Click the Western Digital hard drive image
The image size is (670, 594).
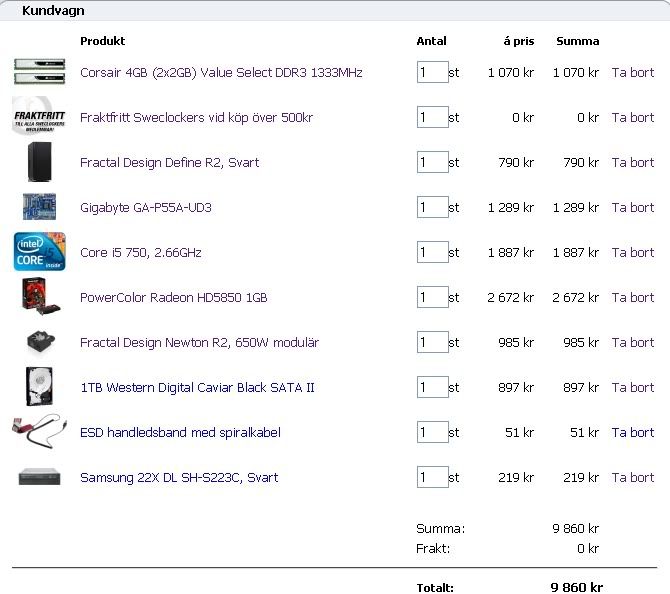coord(39,387)
